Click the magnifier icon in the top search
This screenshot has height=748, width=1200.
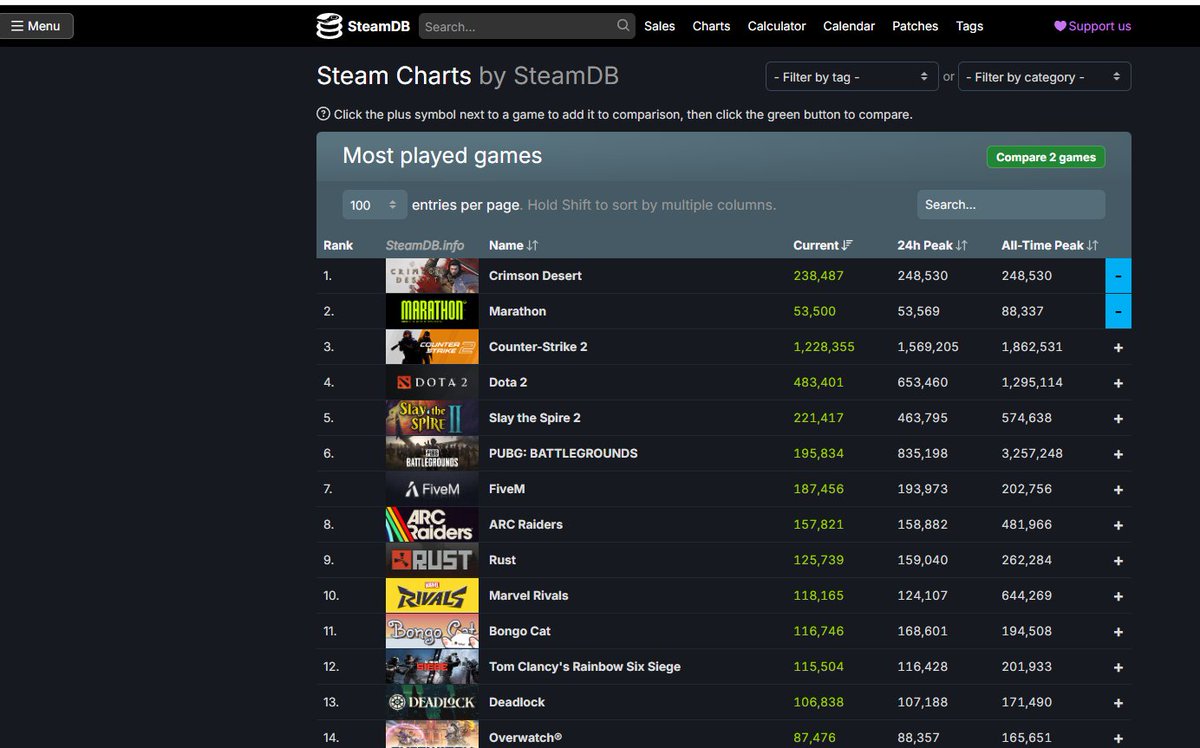click(623, 26)
